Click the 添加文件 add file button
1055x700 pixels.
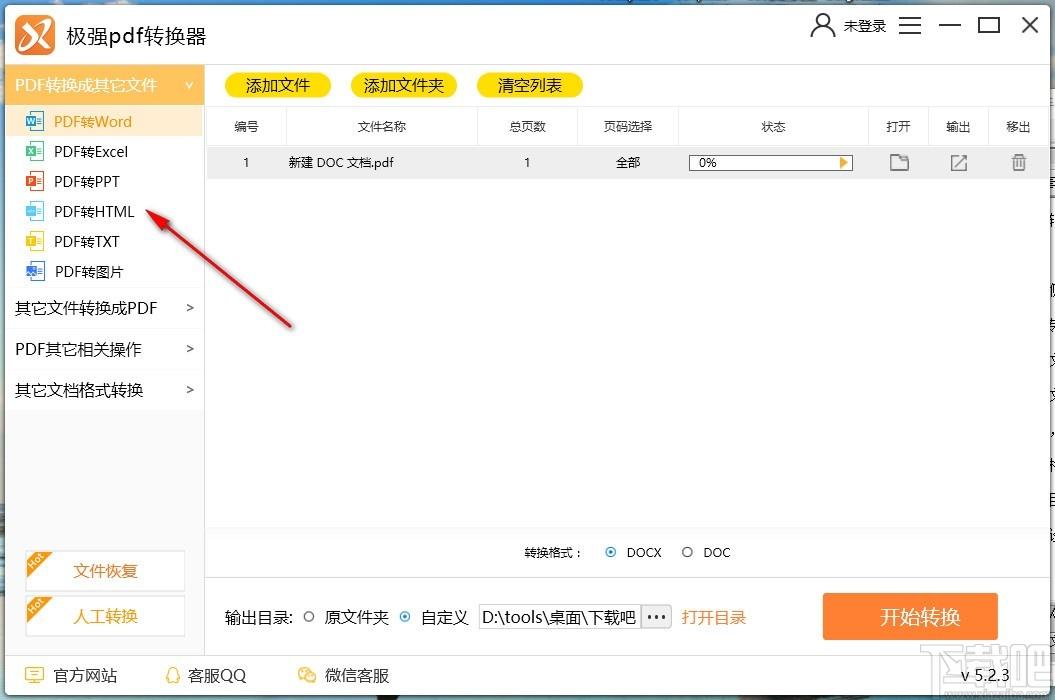(278, 86)
